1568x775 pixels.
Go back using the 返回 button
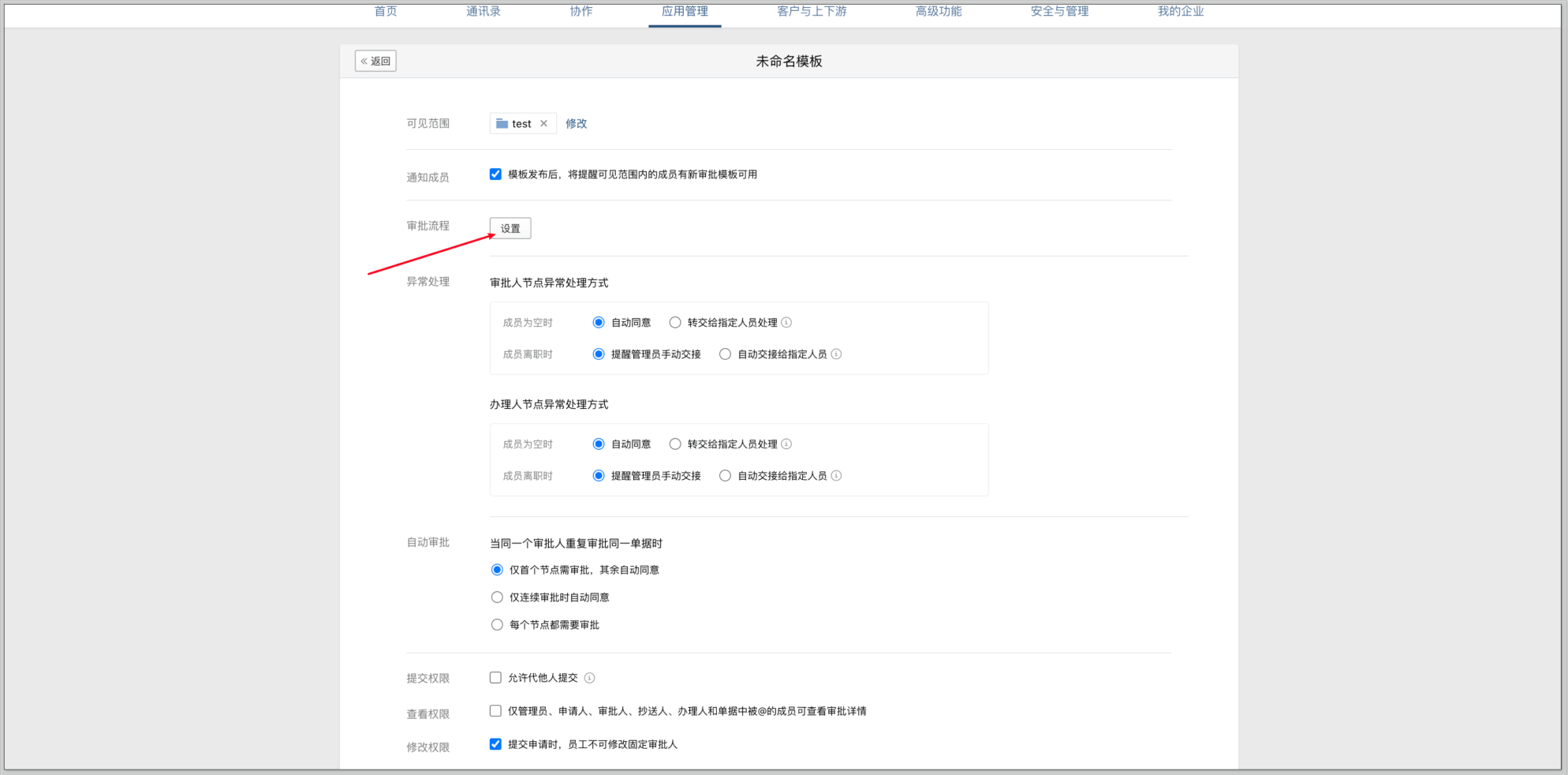point(375,61)
